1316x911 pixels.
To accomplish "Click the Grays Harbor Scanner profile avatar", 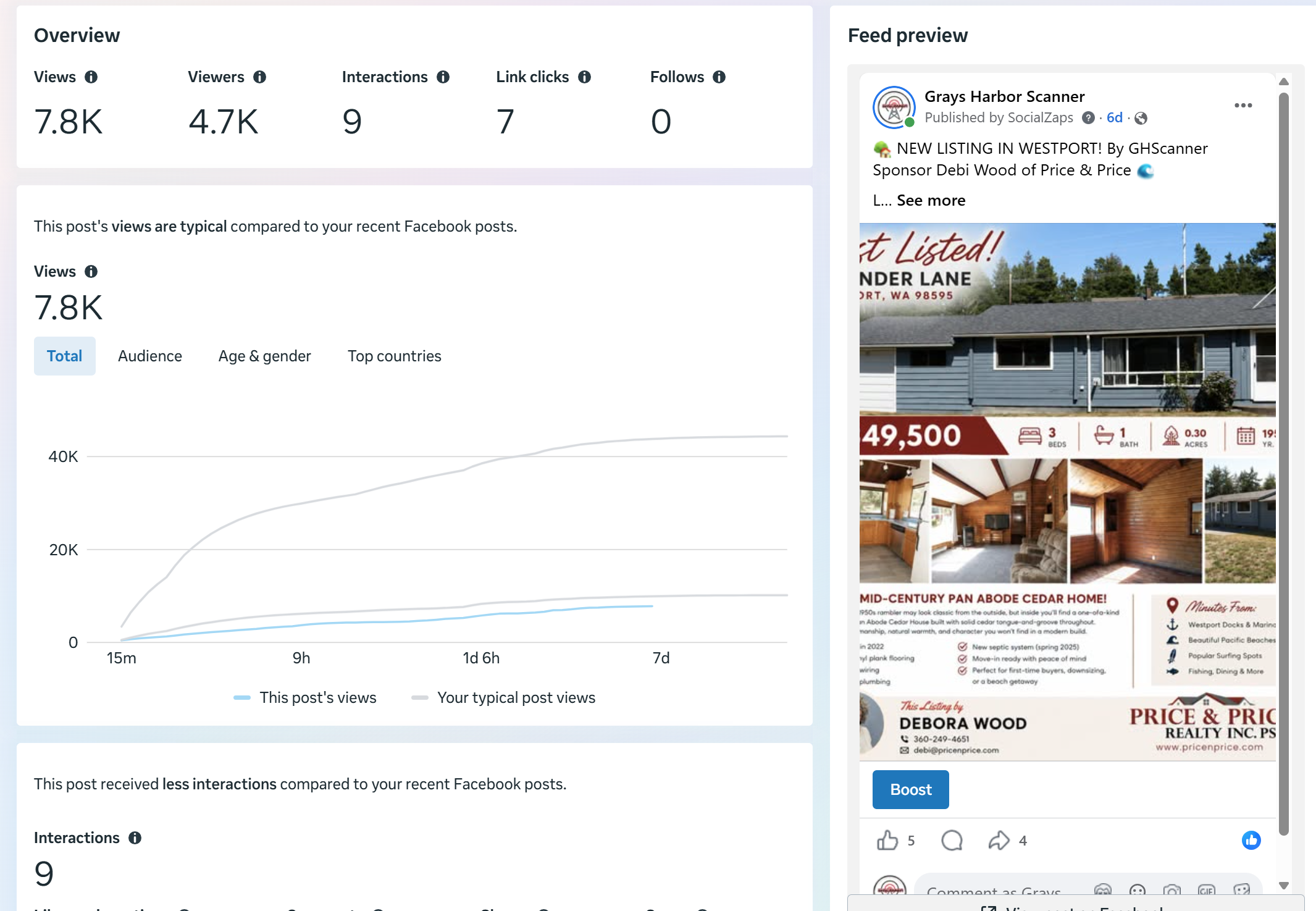I will coord(894,107).
